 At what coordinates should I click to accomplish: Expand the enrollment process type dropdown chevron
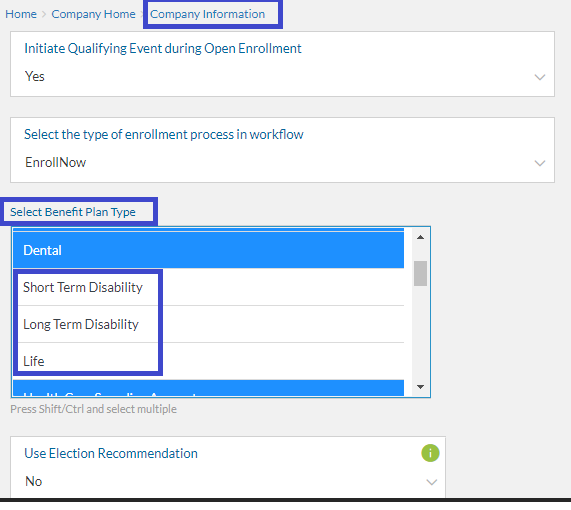[540, 163]
